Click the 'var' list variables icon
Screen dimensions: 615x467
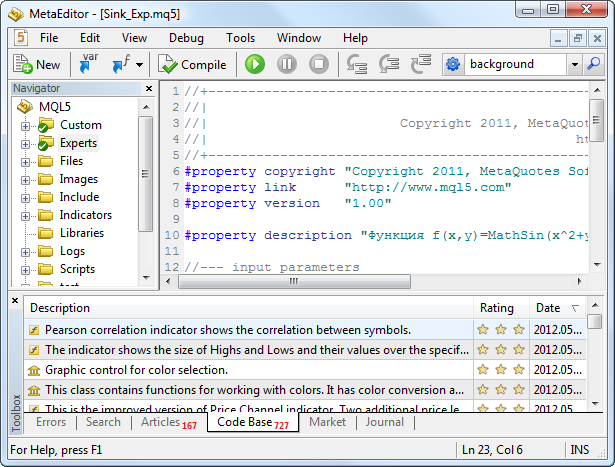coord(89,64)
